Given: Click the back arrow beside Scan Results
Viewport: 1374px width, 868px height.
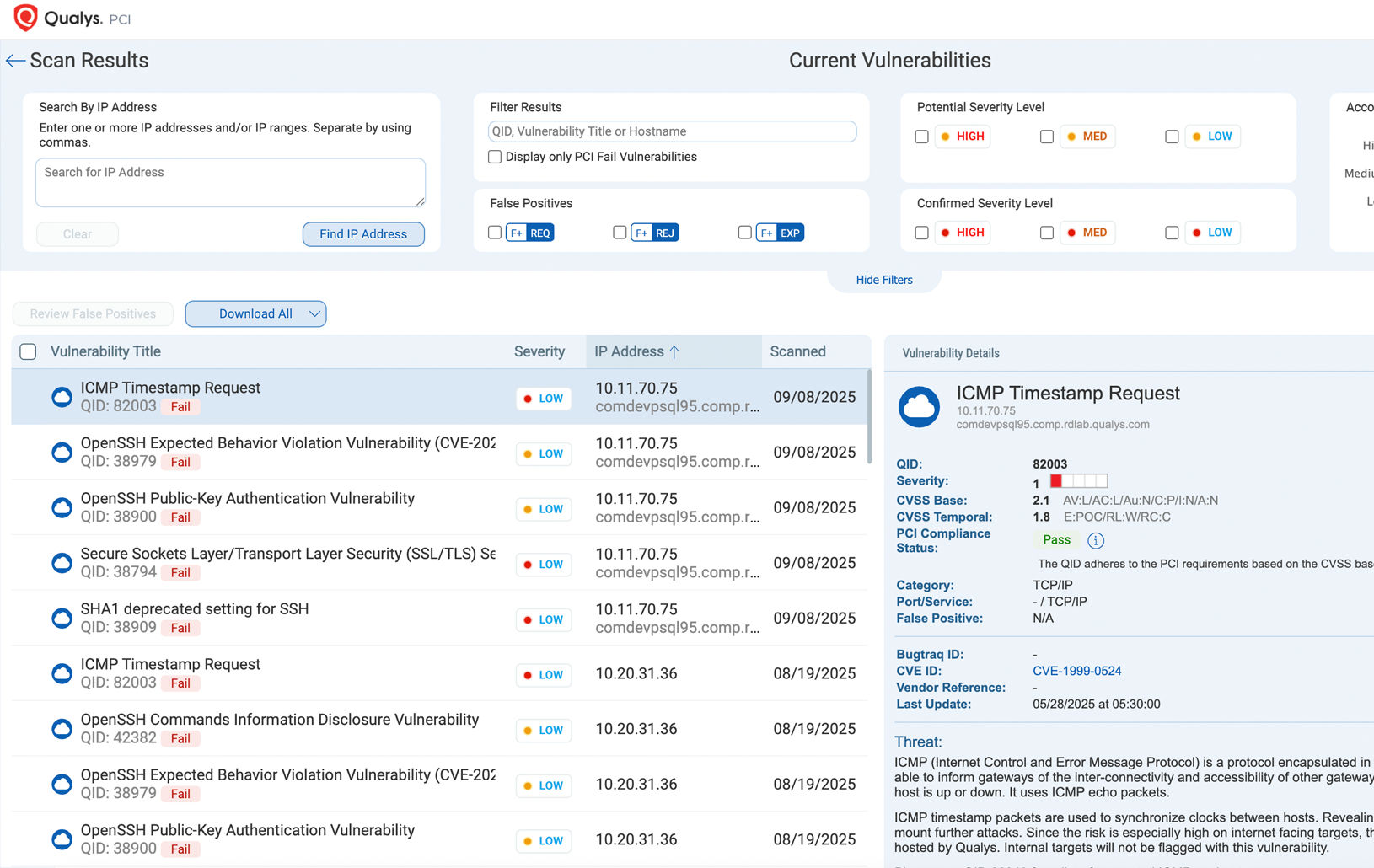Looking at the screenshot, I should (15, 61).
